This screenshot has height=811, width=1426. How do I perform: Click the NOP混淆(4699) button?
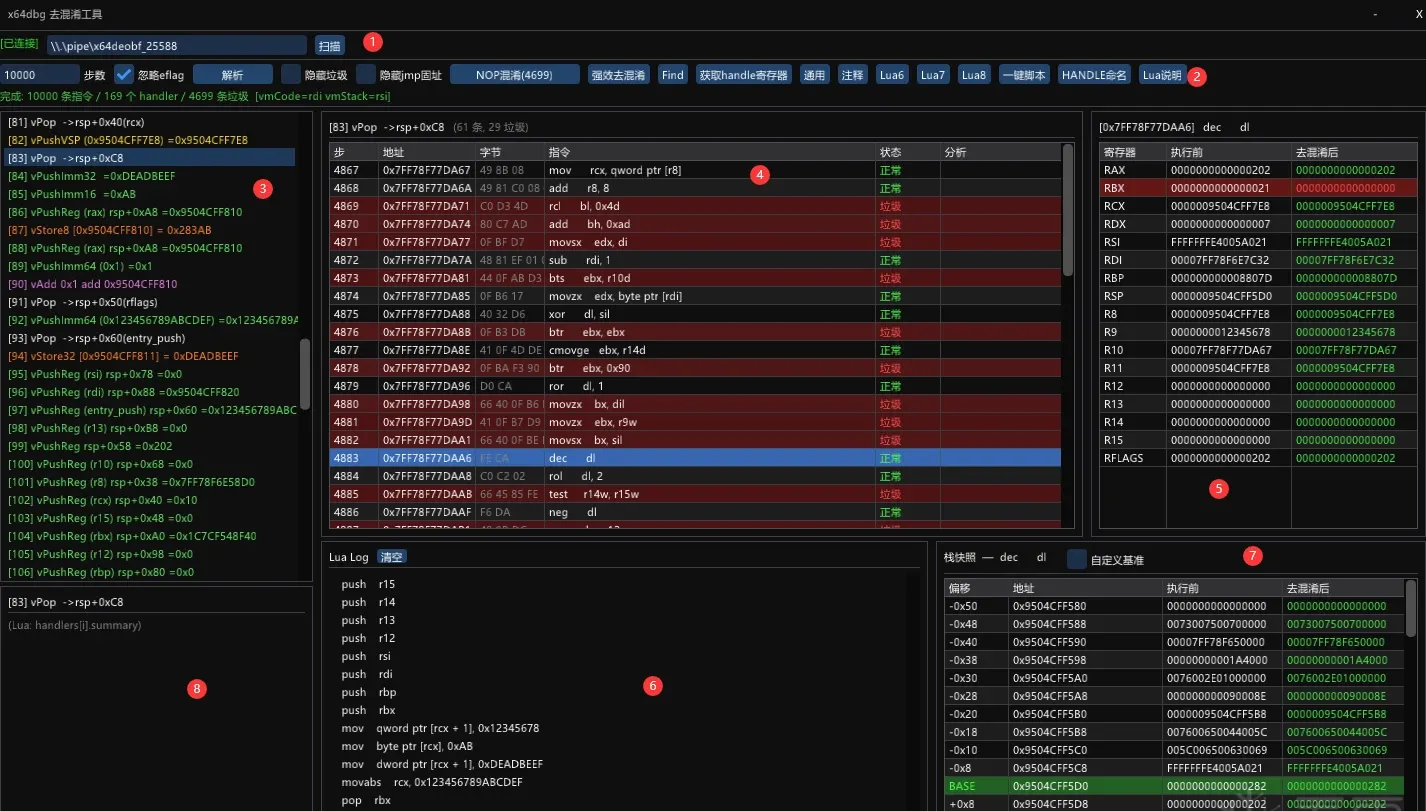[x=515, y=74]
